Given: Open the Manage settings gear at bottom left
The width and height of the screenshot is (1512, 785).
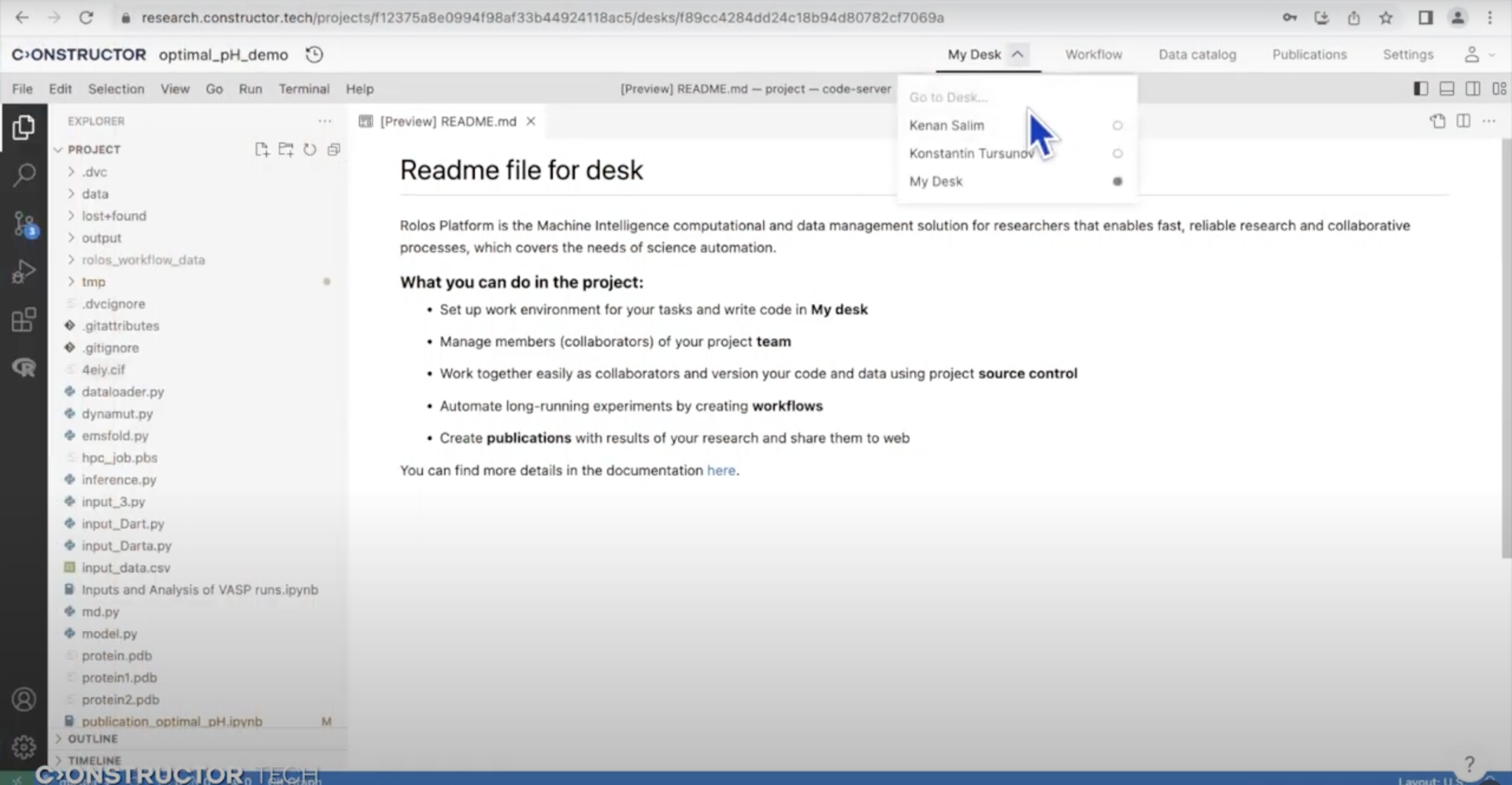Looking at the screenshot, I should click(x=24, y=747).
